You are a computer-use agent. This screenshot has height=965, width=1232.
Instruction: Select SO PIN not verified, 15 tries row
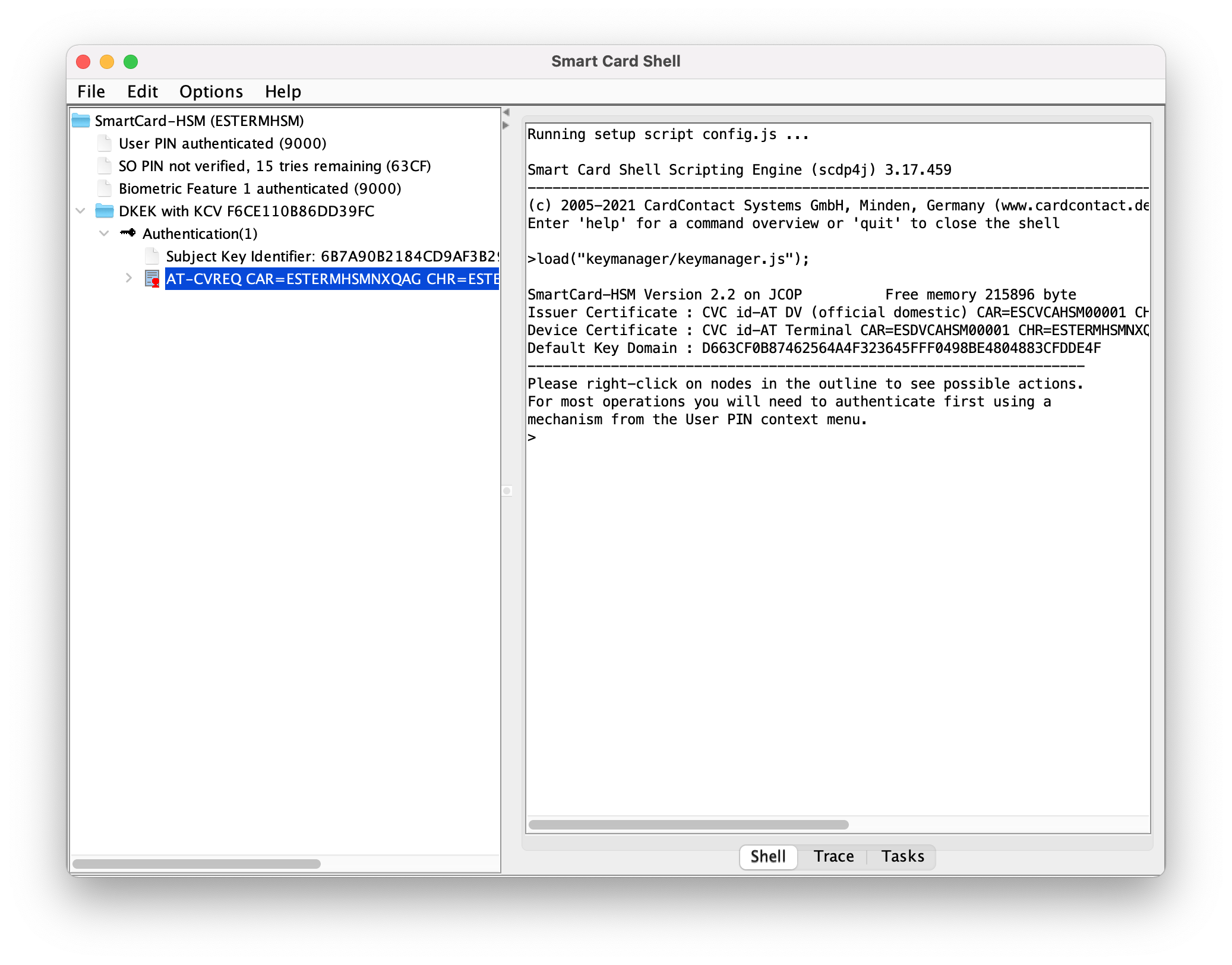[275, 166]
